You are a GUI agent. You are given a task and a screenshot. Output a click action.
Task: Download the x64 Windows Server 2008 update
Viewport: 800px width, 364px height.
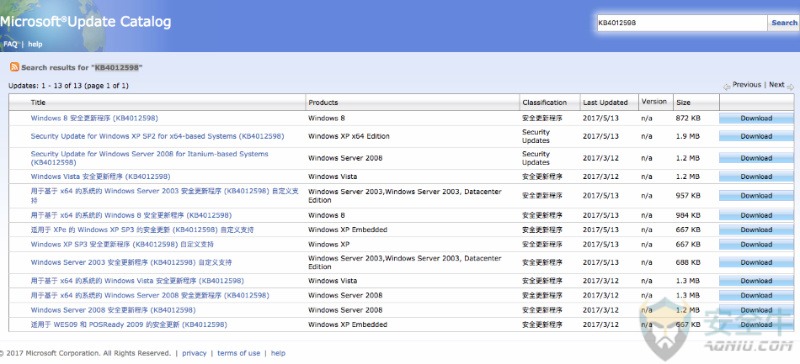click(x=756, y=296)
